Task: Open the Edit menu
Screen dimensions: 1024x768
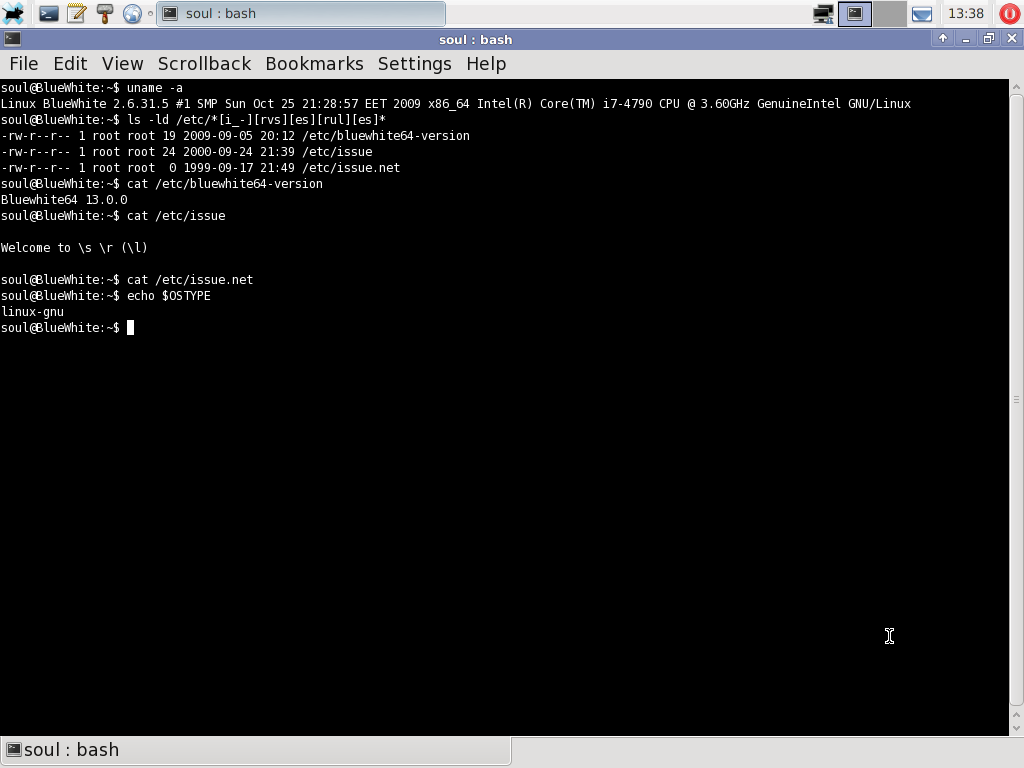Action: (x=71, y=63)
